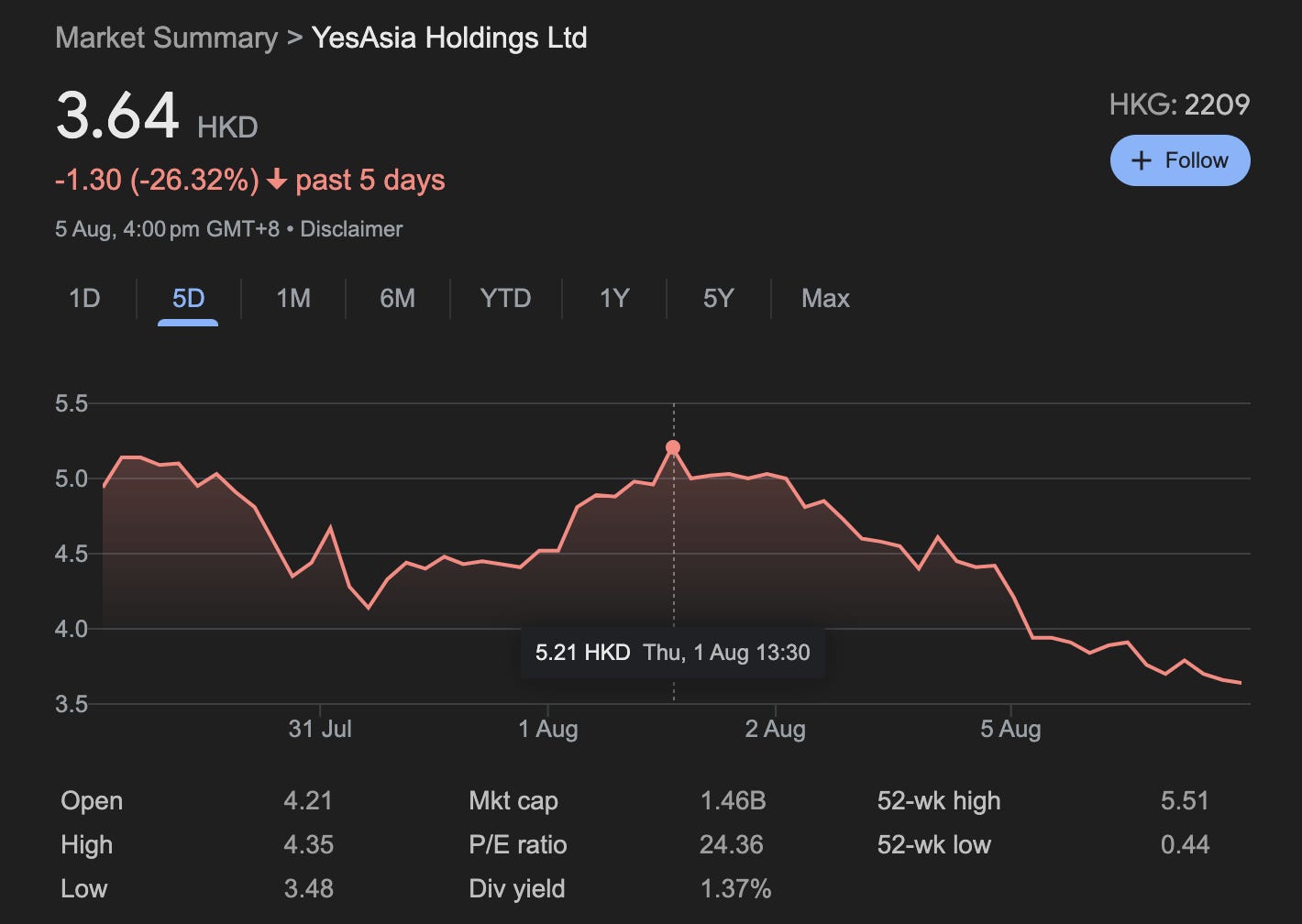The image size is (1302, 924).
Task: Click the 5 Aug, 4:00 pm GMT+8 timestamp
Action: click(167, 229)
